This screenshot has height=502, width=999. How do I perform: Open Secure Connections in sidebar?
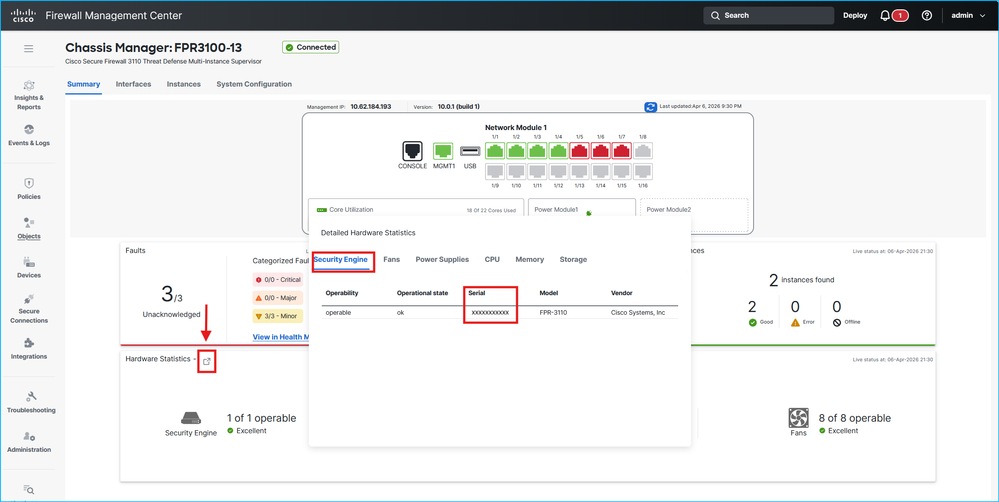pyautogui.click(x=29, y=308)
